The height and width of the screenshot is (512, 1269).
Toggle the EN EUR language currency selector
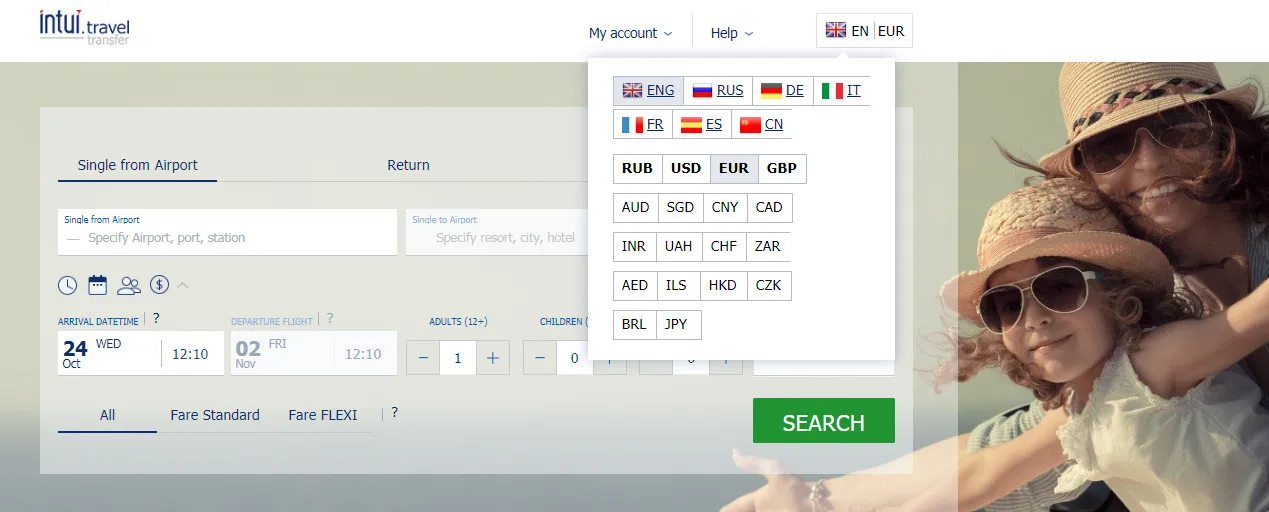click(x=865, y=31)
